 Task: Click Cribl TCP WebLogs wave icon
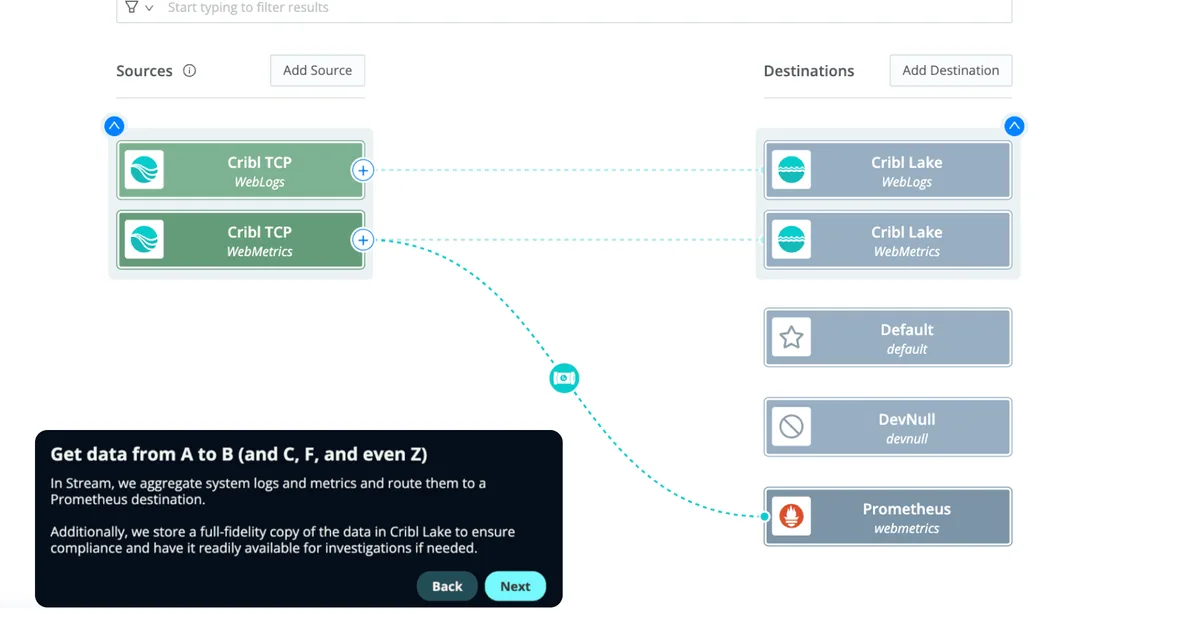coord(145,171)
